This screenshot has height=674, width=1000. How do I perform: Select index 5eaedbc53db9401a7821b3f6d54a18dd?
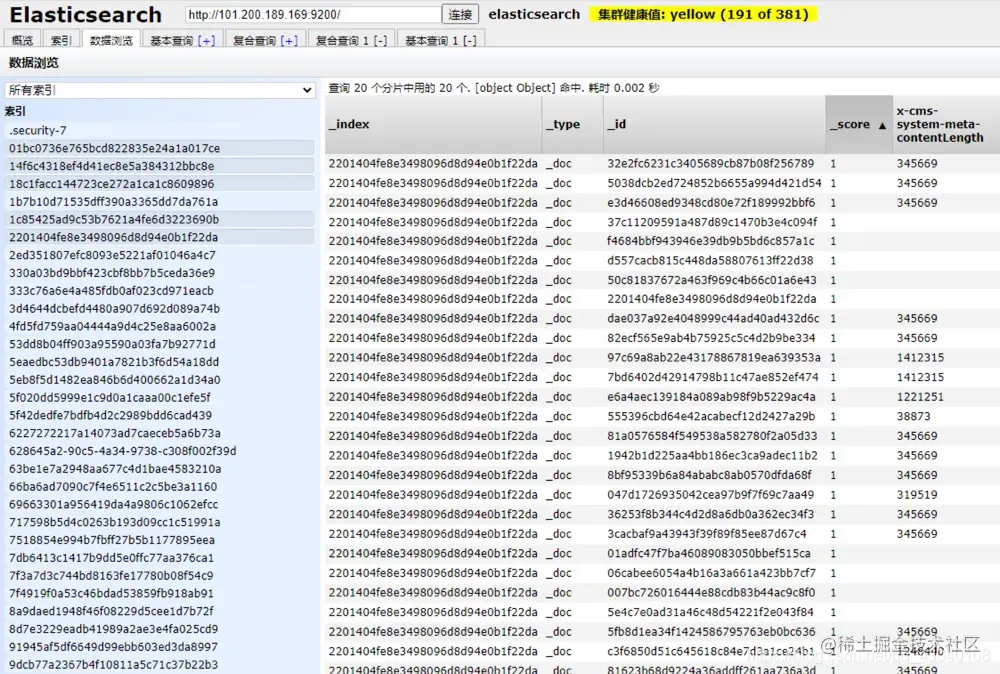[159, 362]
